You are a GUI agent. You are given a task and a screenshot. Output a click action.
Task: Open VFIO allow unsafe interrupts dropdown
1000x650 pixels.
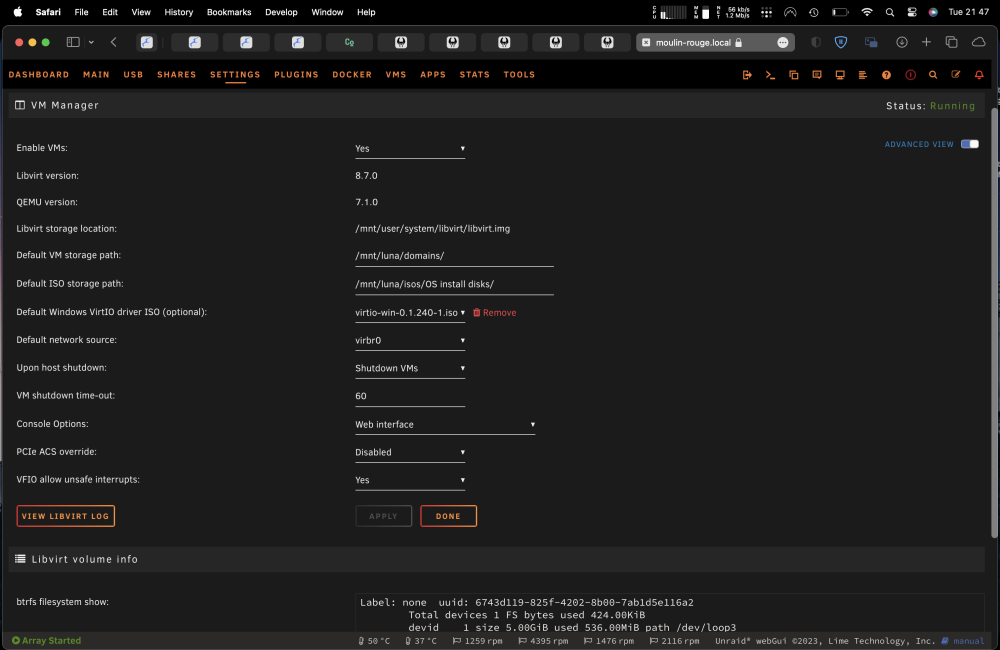410,480
